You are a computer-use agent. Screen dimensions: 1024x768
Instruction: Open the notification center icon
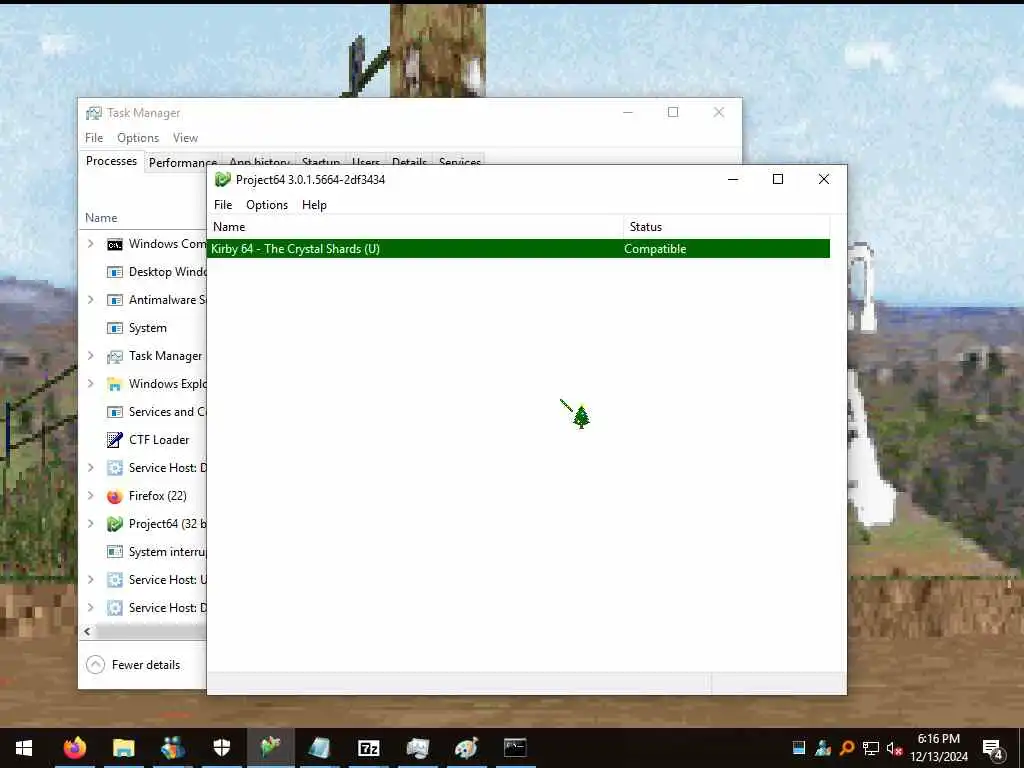993,750
